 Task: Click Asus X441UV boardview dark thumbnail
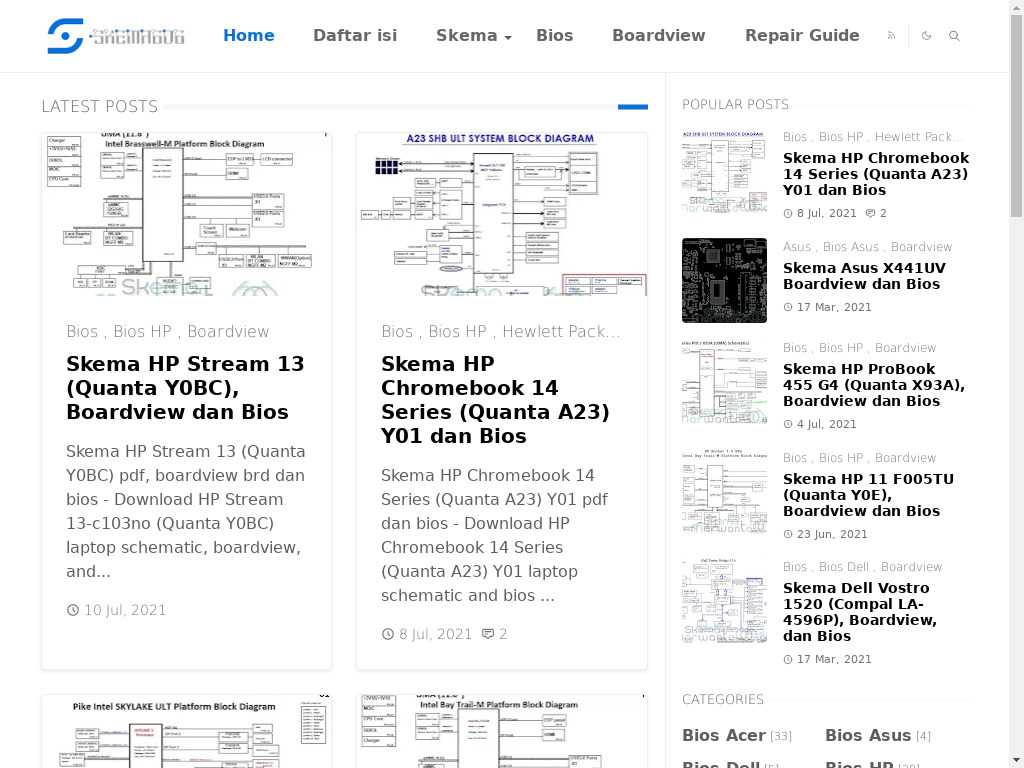pyautogui.click(x=724, y=280)
